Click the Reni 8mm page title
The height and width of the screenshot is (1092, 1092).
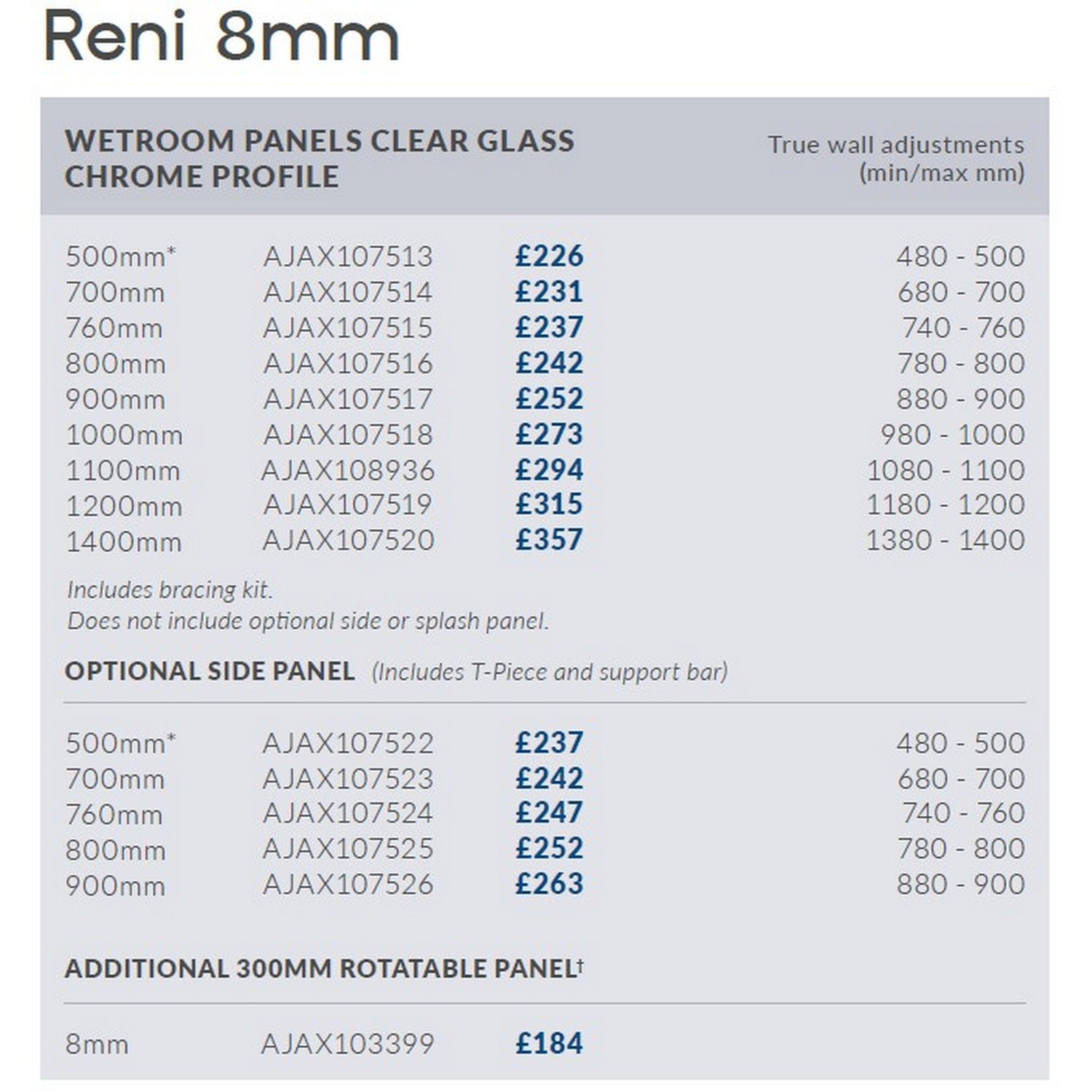point(222,38)
